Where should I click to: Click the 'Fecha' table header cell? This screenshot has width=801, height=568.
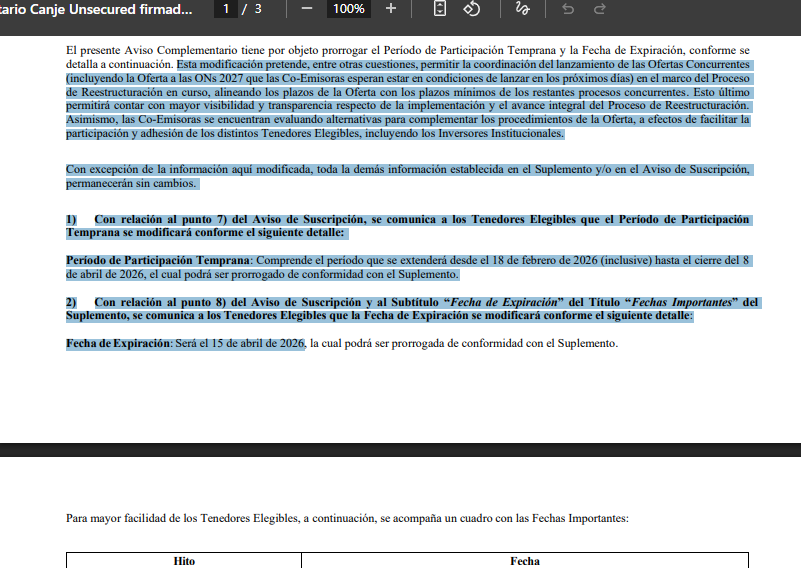[x=525, y=561]
